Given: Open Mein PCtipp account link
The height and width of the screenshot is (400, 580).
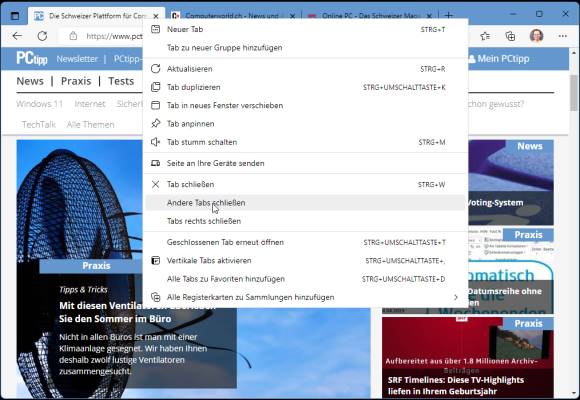Looking at the screenshot, I should tap(499, 58).
